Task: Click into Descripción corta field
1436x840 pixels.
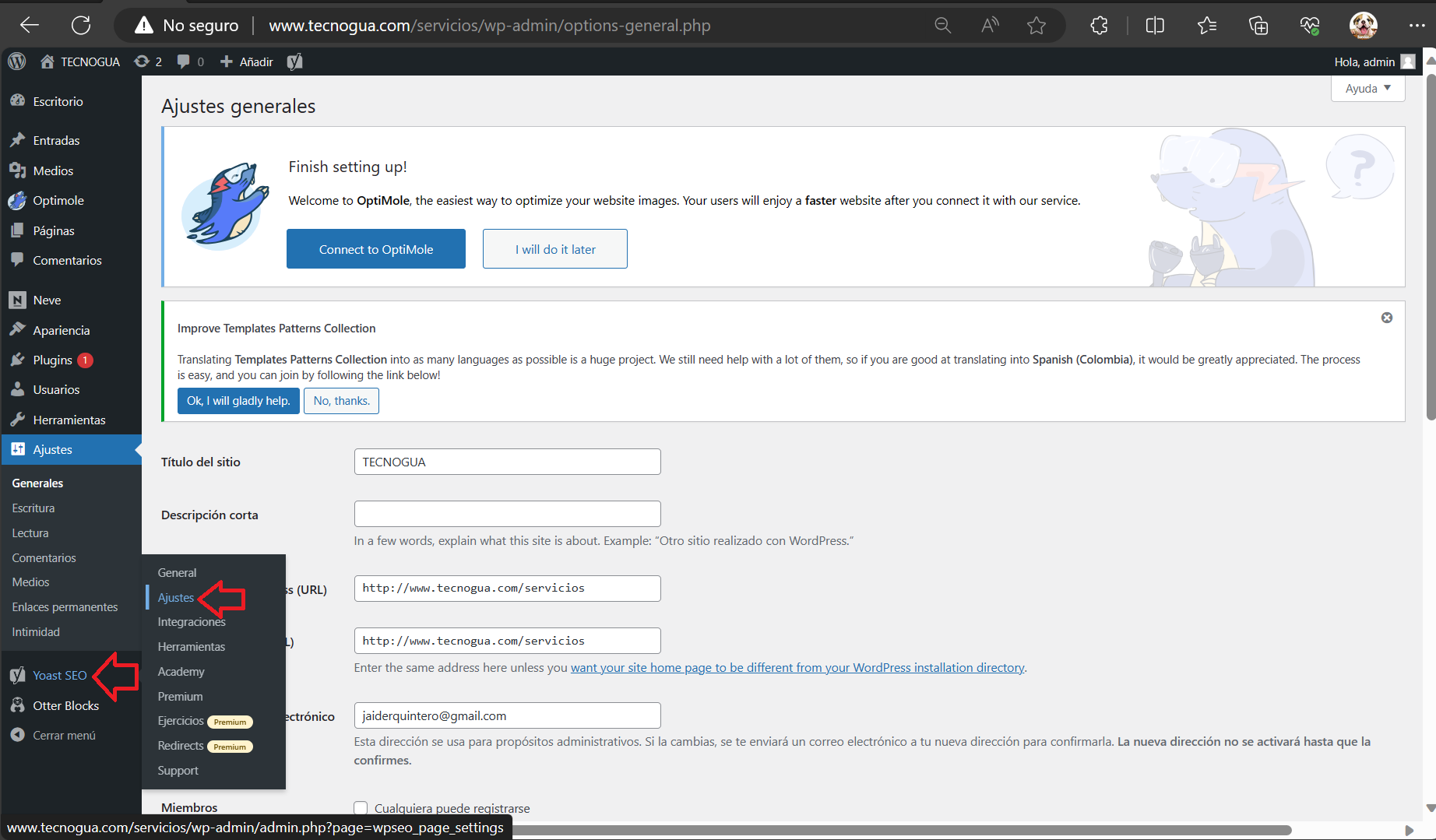Action: pos(507,514)
